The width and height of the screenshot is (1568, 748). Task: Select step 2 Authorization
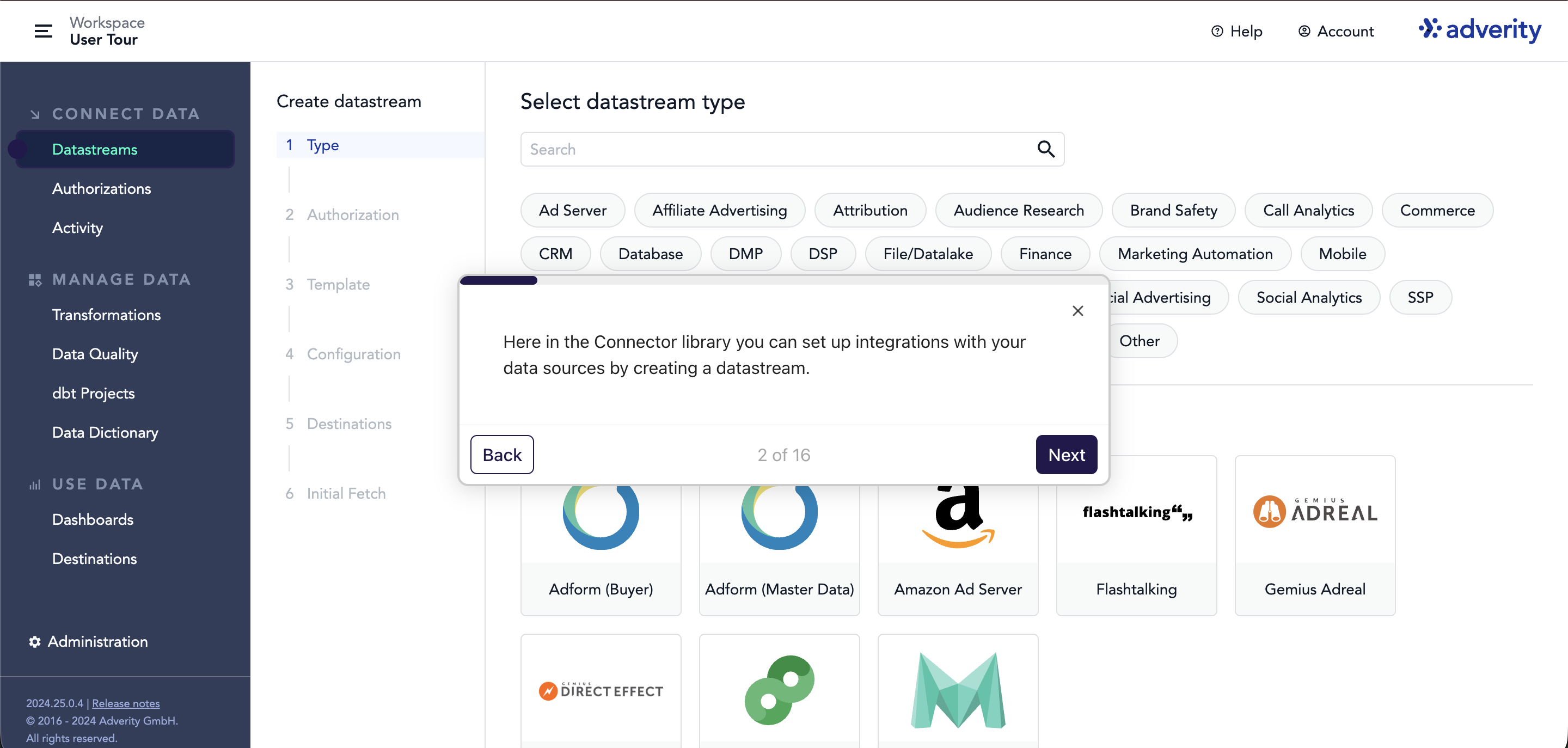pos(342,215)
